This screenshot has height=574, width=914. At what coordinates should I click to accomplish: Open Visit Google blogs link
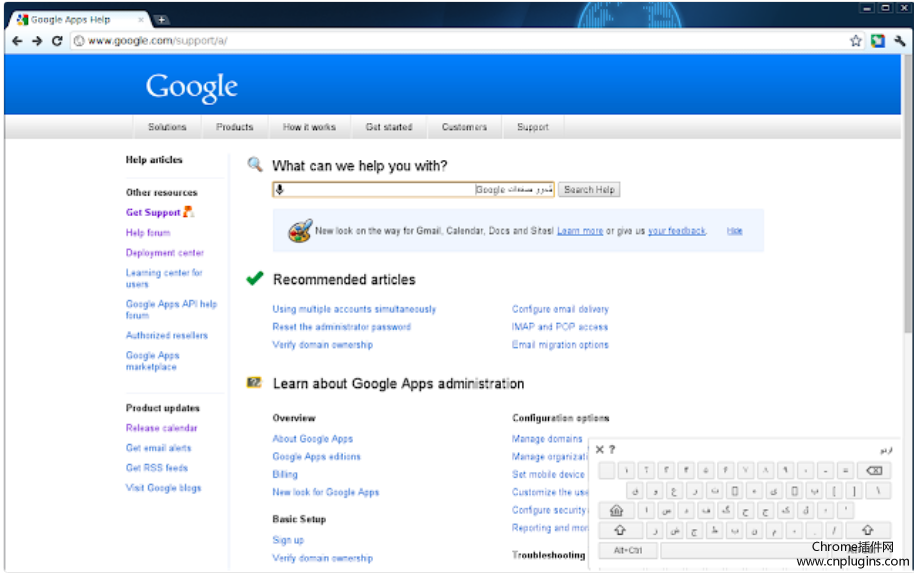pyautogui.click(x=163, y=488)
